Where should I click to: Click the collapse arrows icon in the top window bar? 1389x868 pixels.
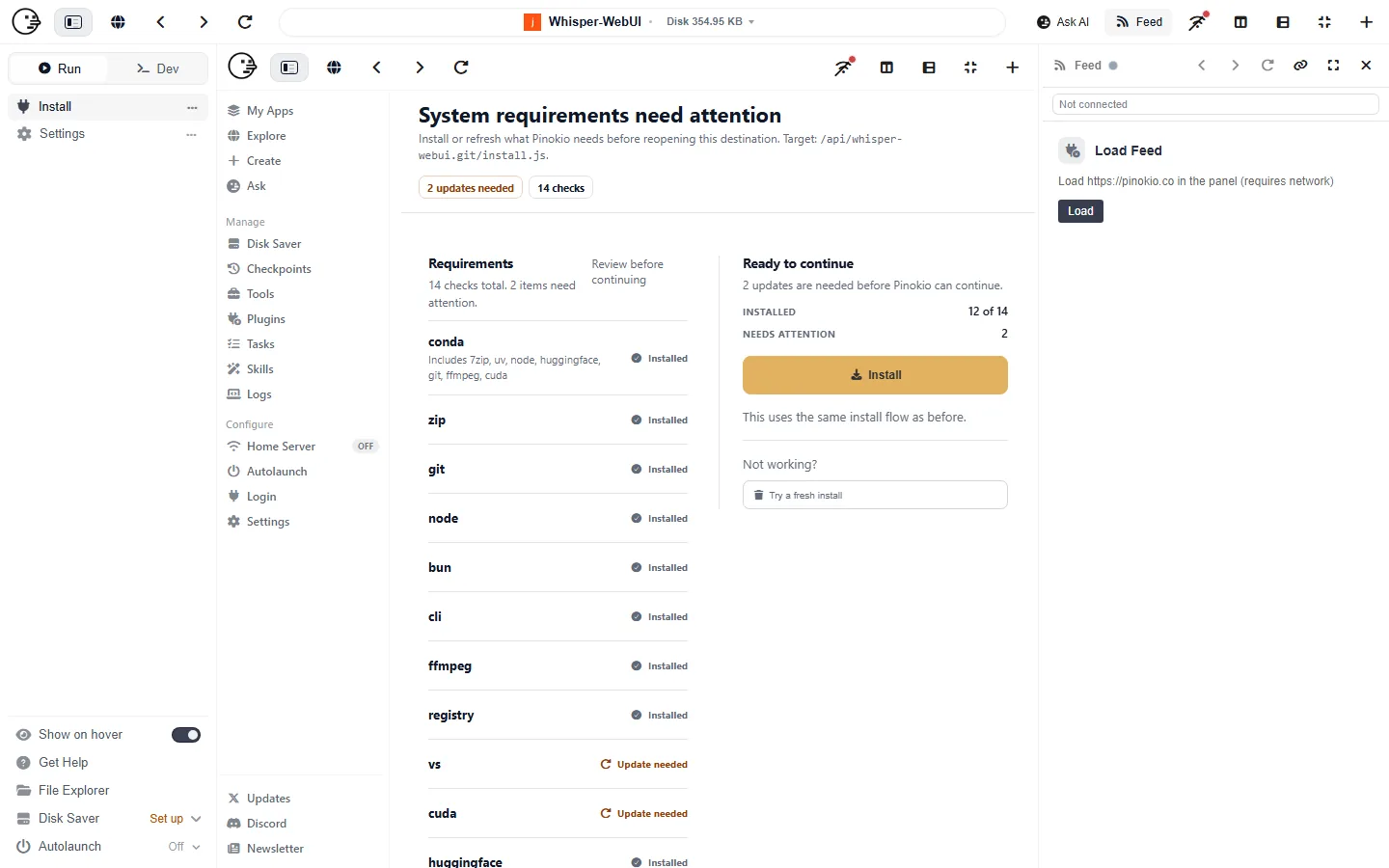[1324, 21]
